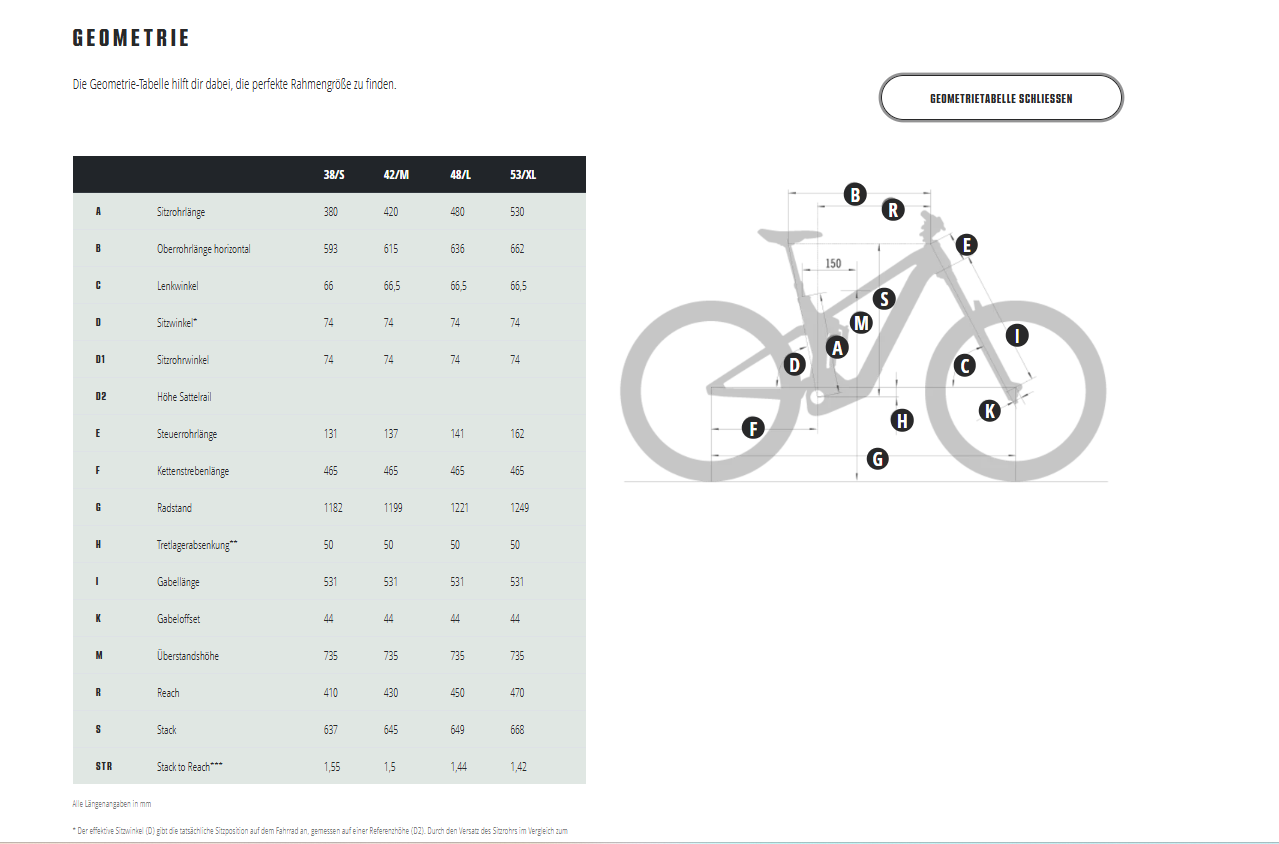Select the C head angle marker
This screenshot has height=844, width=1279.
pos(964,366)
